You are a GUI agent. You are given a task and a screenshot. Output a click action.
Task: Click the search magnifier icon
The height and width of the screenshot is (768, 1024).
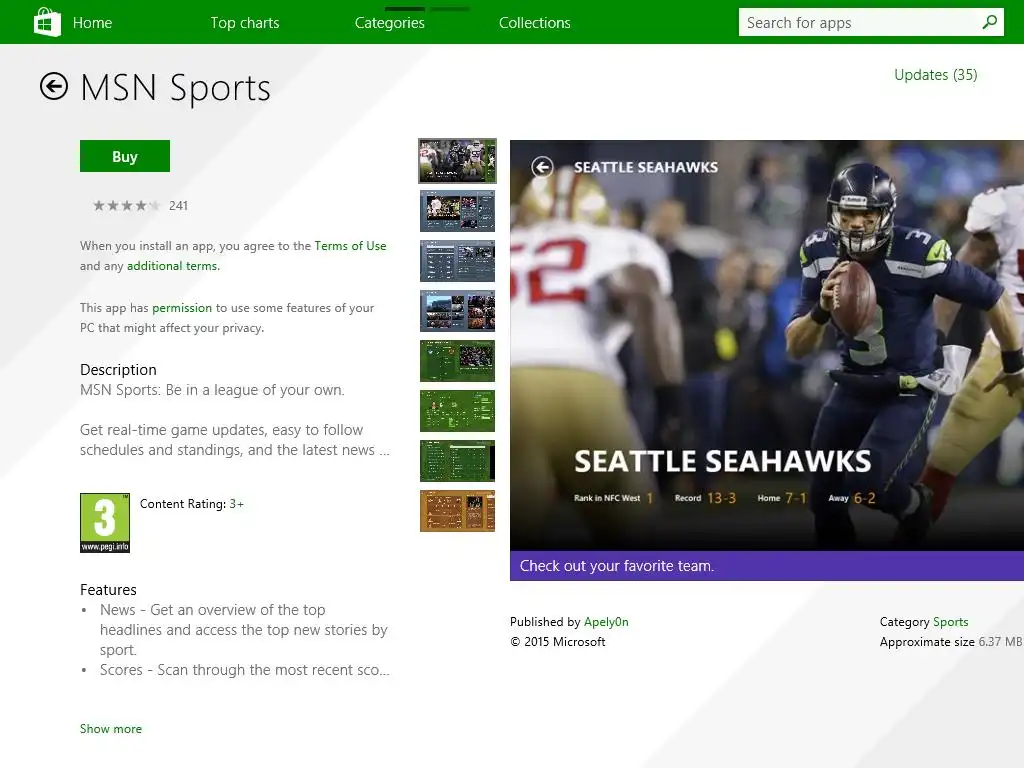[990, 22]
